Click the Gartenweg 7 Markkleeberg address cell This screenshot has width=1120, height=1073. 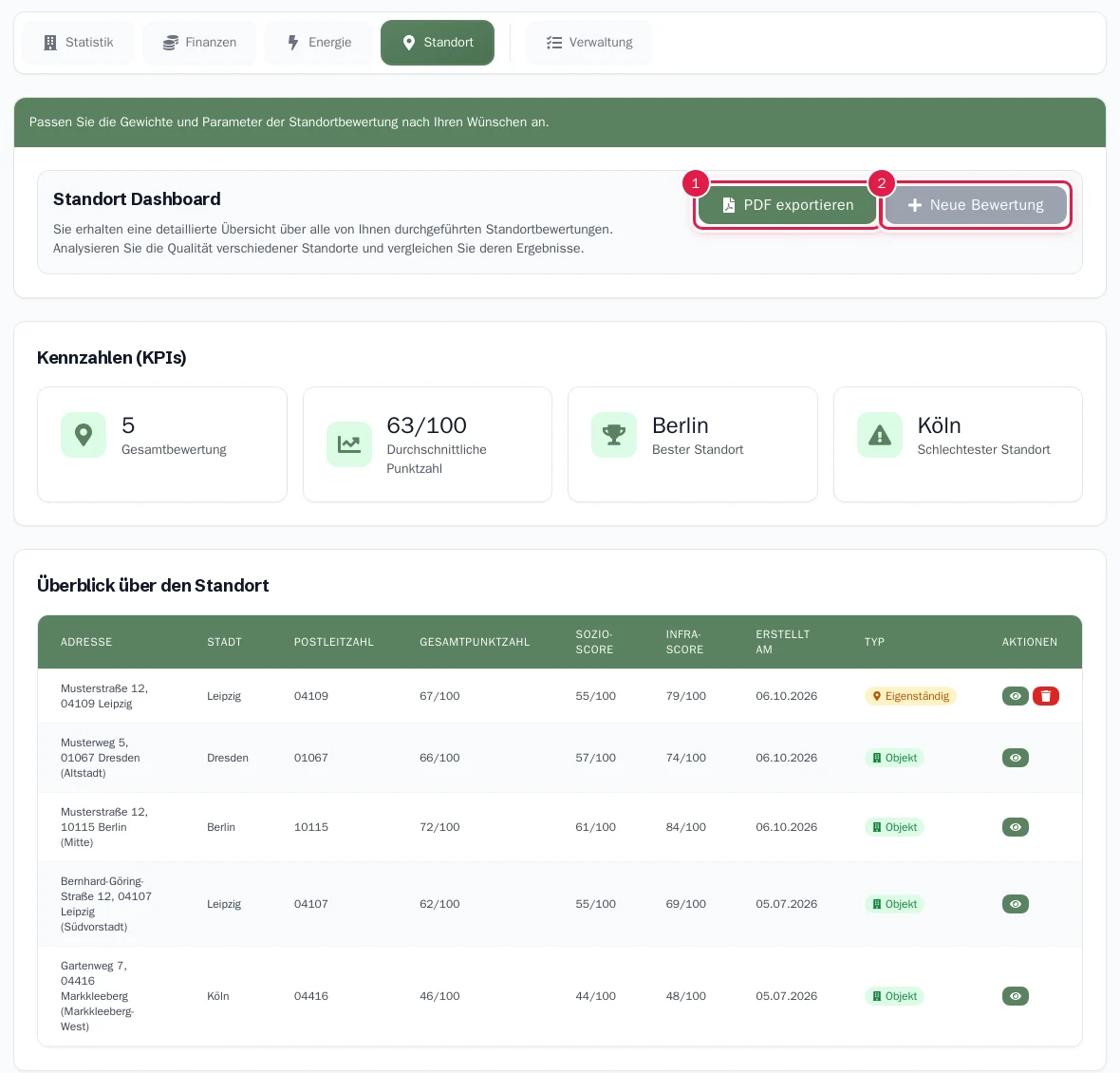click(x=97, y=996)
